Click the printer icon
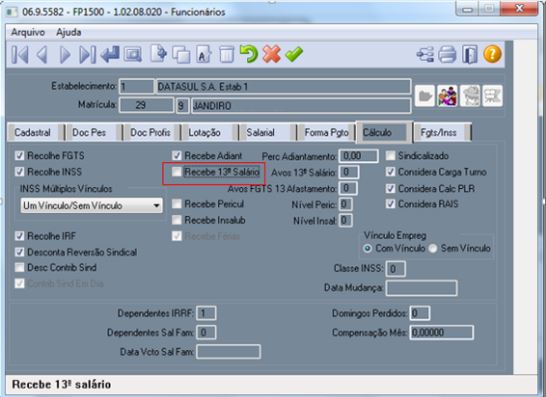 point(447,54)
